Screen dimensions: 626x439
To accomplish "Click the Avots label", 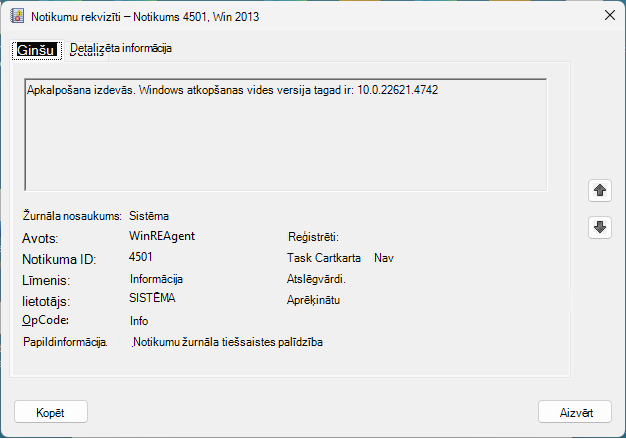I will 40,238.
